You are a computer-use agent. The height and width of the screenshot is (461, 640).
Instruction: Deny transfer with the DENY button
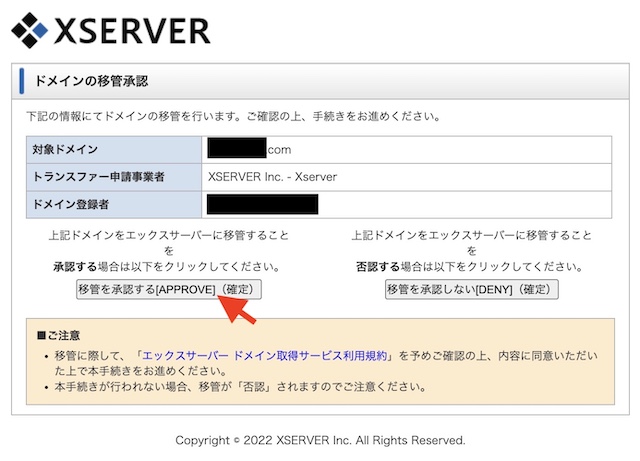471,290
